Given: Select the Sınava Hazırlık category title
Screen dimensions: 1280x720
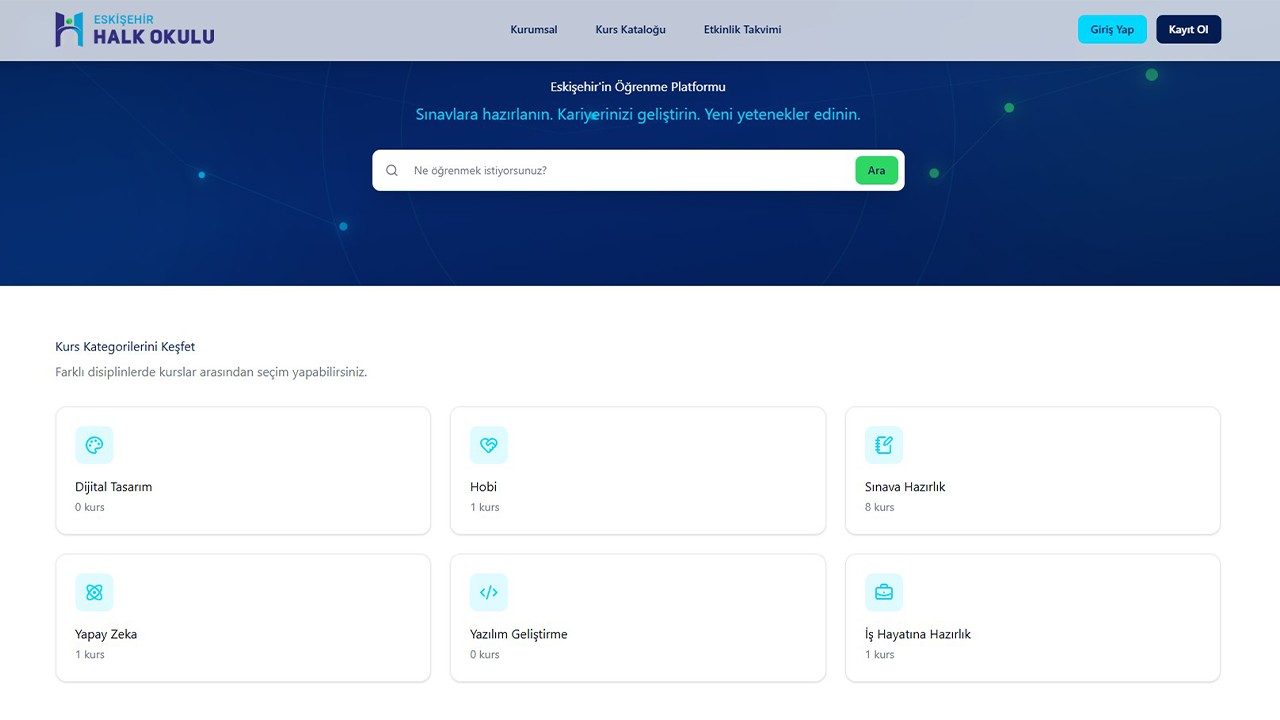Looking at the screenshot, I should pos(905,487).
